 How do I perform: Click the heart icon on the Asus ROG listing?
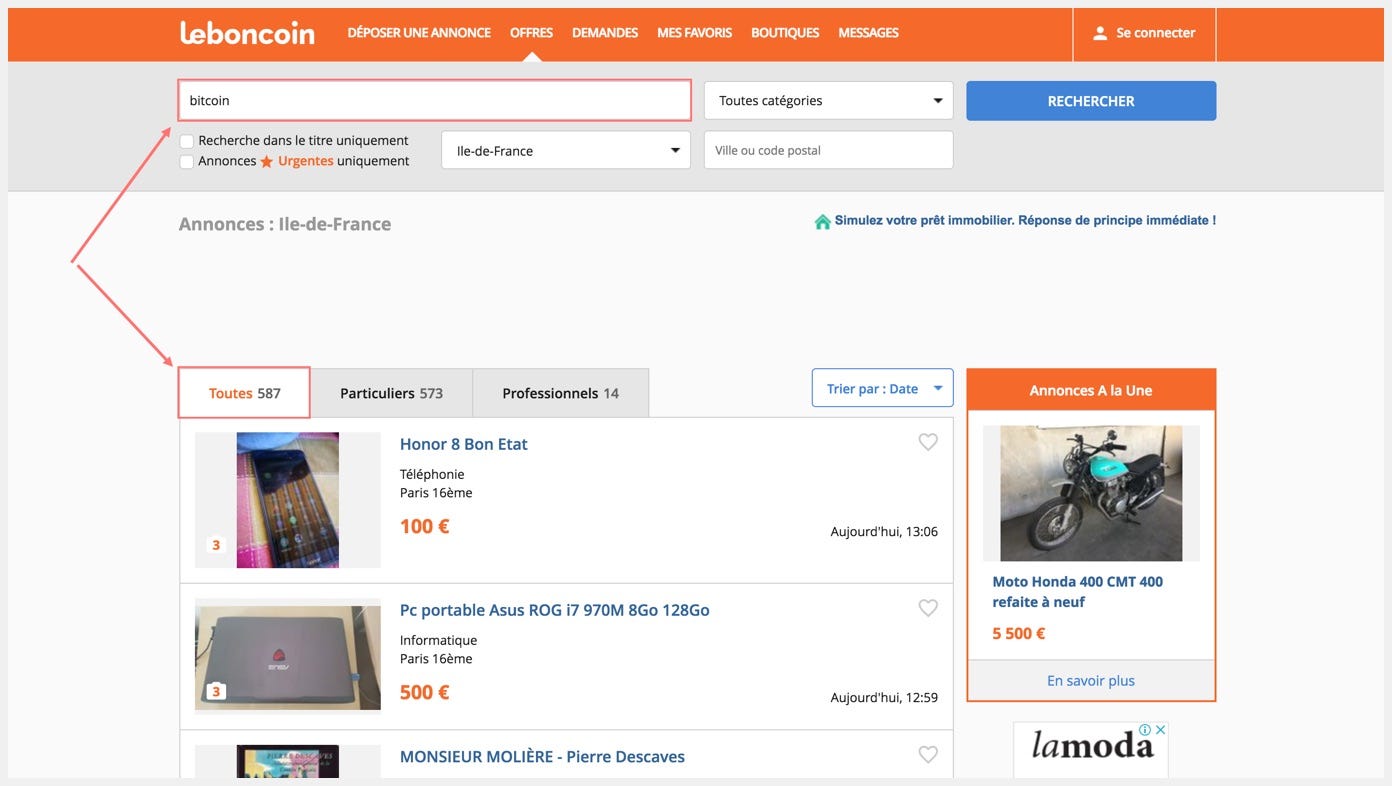point(927,607)
